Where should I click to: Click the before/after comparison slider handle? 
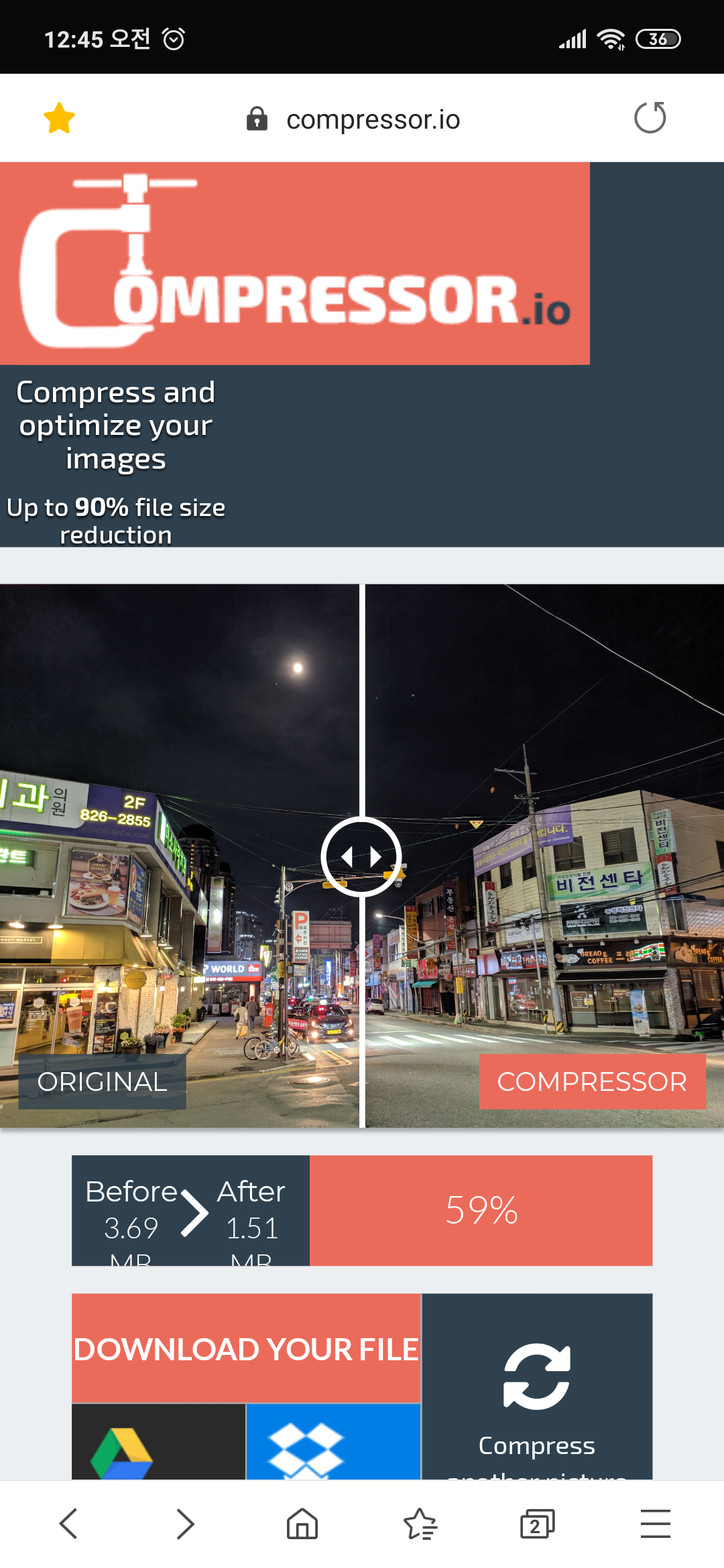[x=362, y=856]
